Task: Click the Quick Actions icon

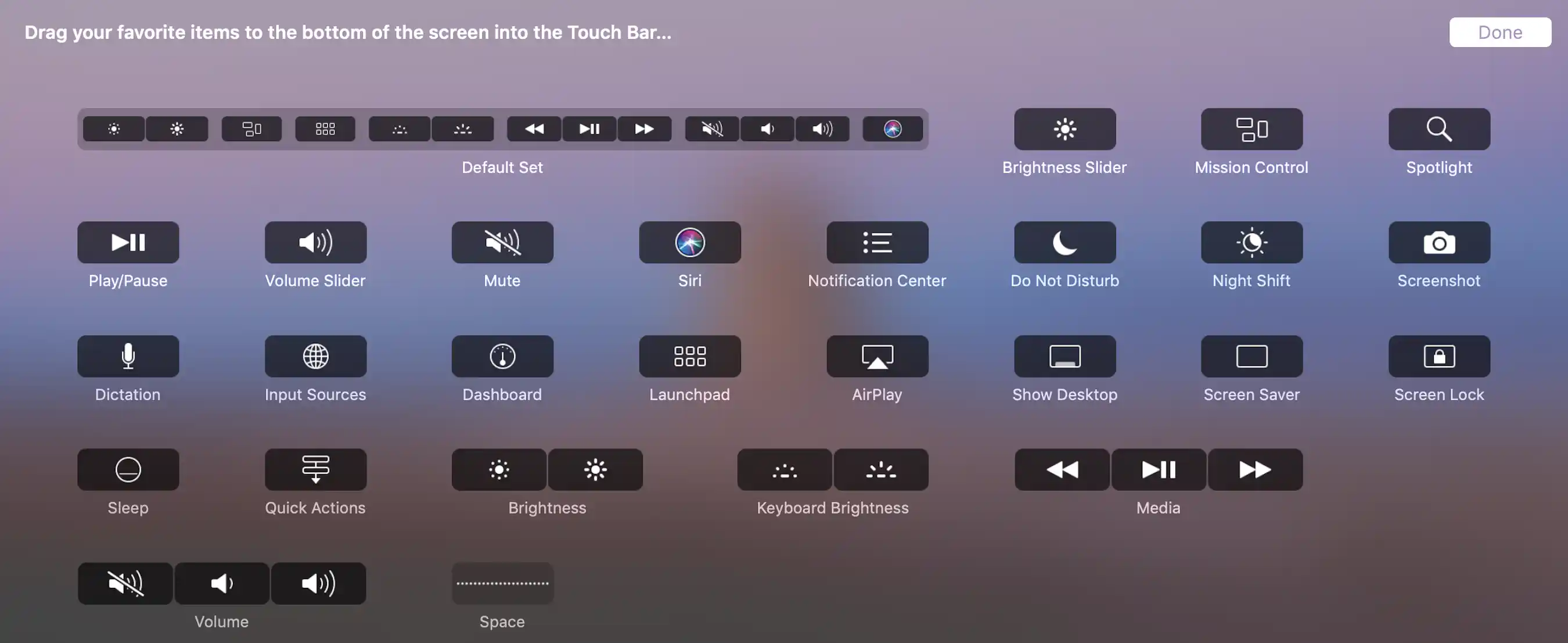Action: [315, 469]
